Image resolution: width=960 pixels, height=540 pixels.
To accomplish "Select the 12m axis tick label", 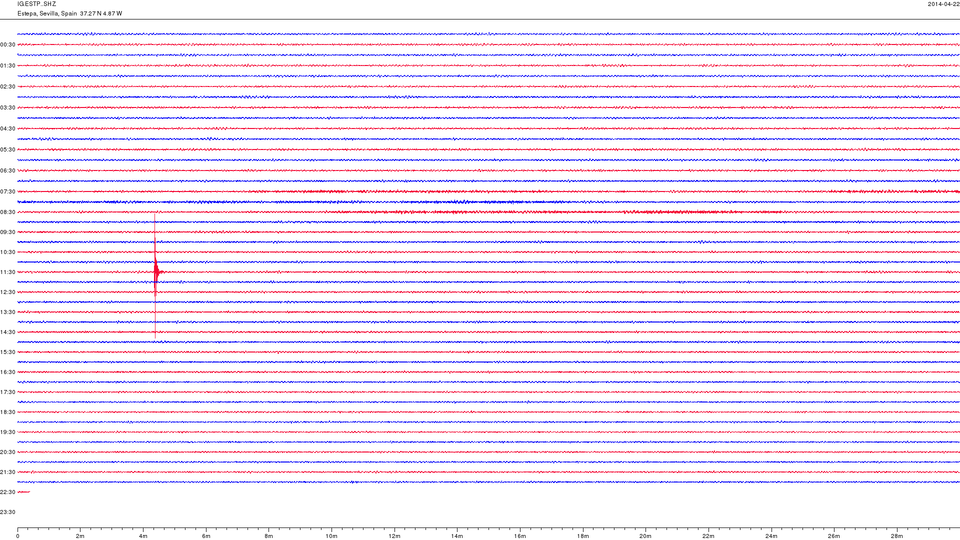I will coord(394,536).
